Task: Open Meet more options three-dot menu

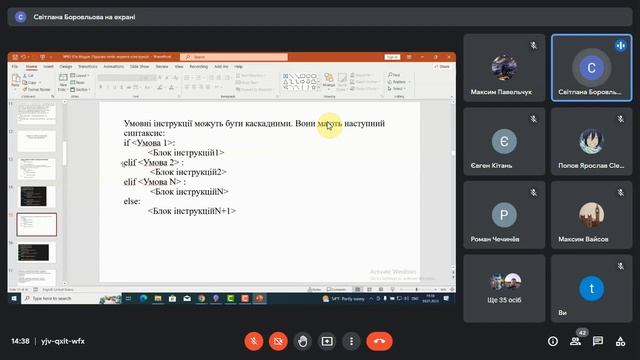Action: [x=351, y=341]
